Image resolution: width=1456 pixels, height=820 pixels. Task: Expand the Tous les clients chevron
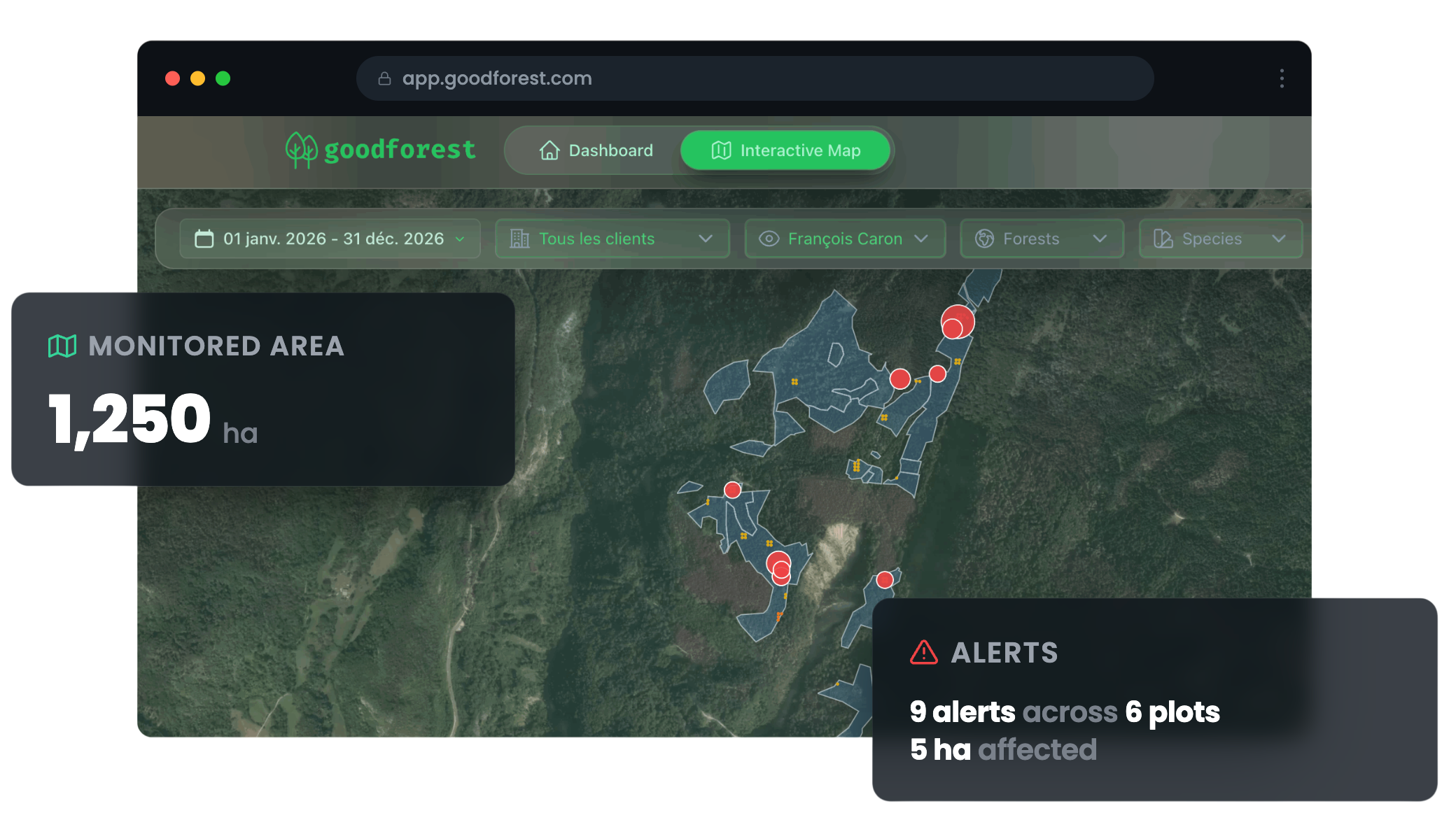(706, 239)
